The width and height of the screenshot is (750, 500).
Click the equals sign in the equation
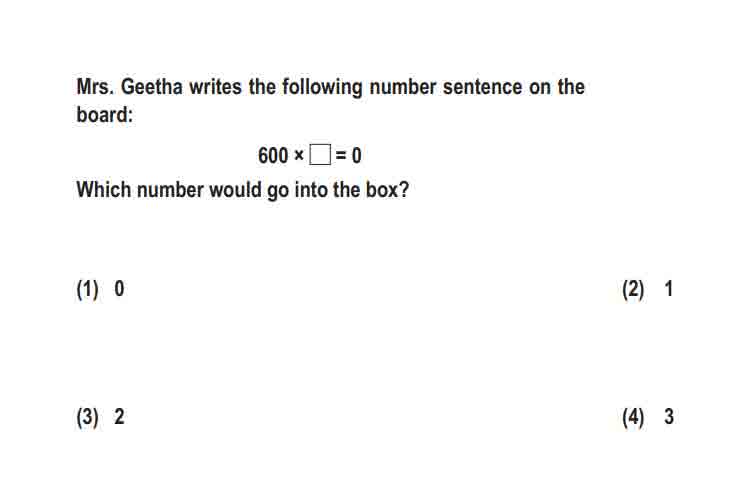click(341, 156)
